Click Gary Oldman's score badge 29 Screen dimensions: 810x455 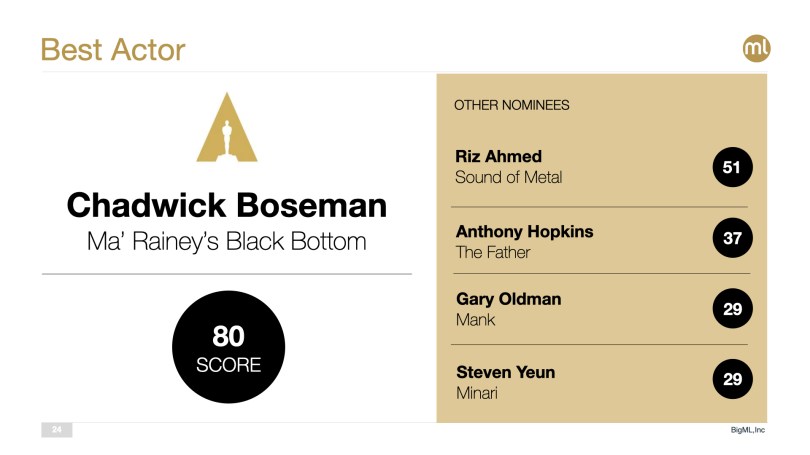732,310
